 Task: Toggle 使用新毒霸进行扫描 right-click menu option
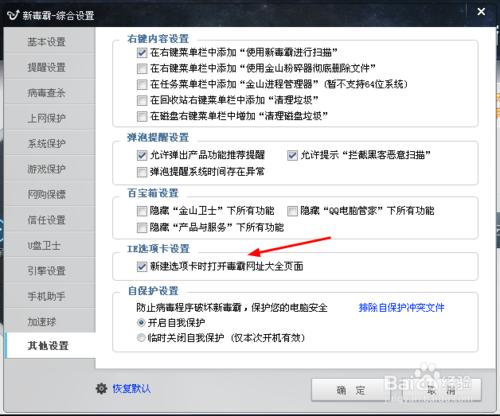(x=142, y=52)
